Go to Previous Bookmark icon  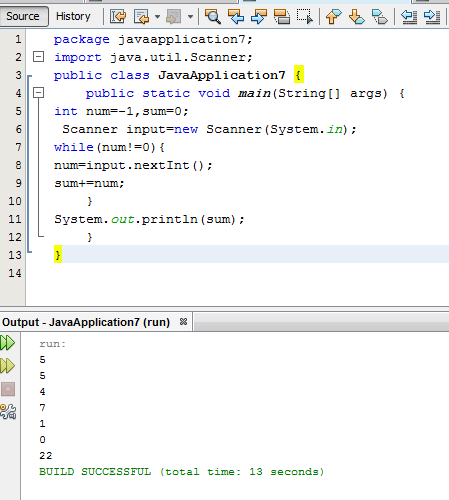(334, 16)
